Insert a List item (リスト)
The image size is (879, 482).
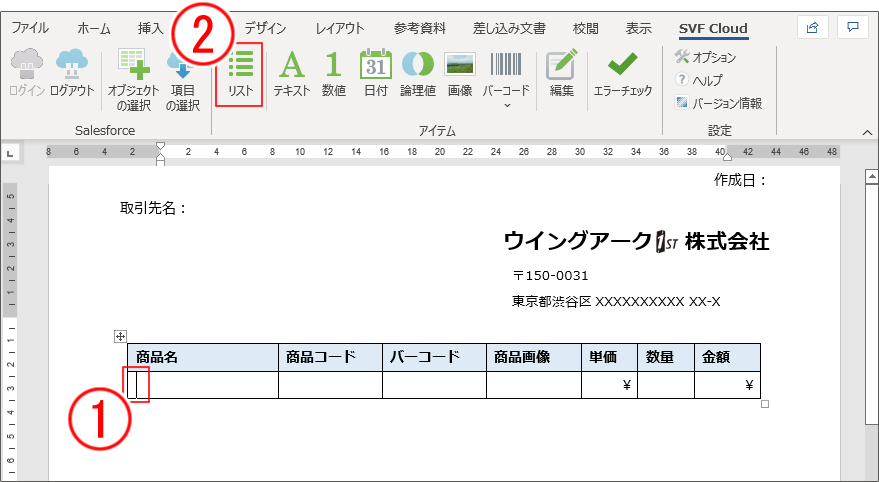(240, 74)
